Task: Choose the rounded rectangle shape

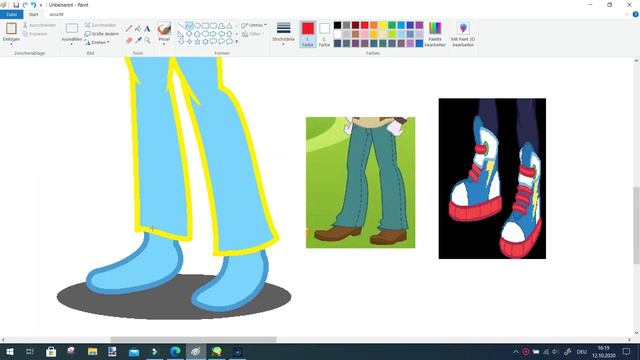Action: point(213,26)
